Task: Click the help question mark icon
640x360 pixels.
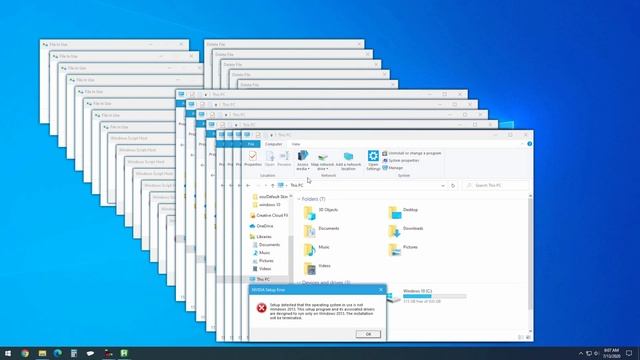Action: [529, 144]
